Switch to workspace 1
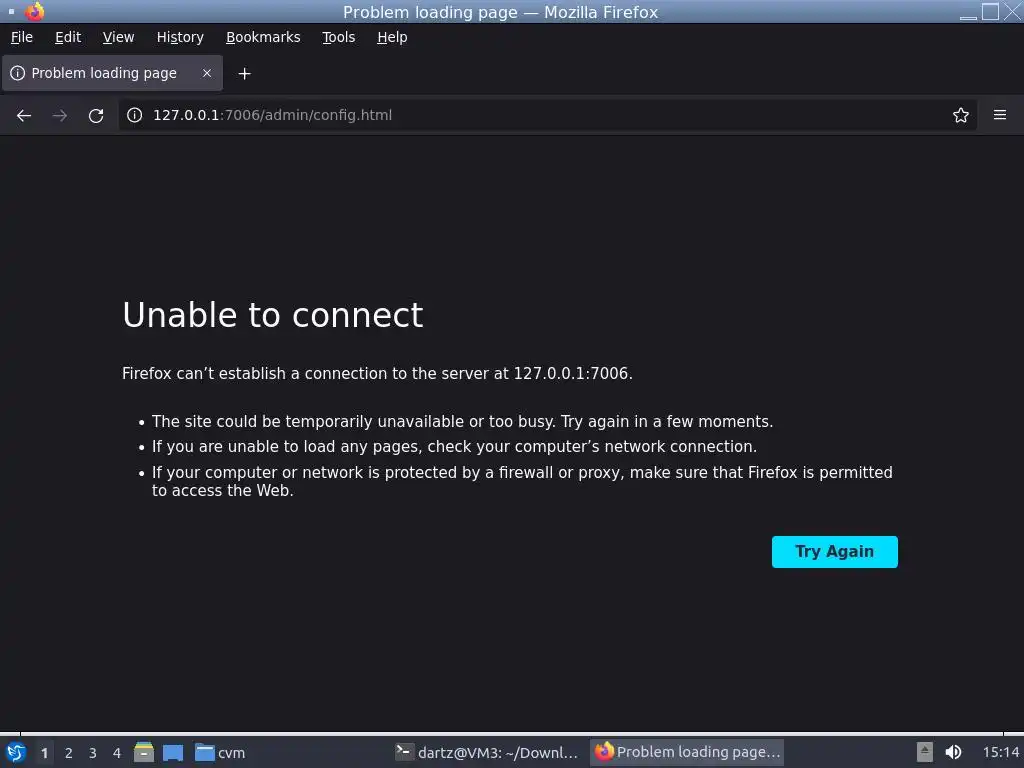This screenshot has height=768, width=1024. pyautogui.click(x=44, y=753)
